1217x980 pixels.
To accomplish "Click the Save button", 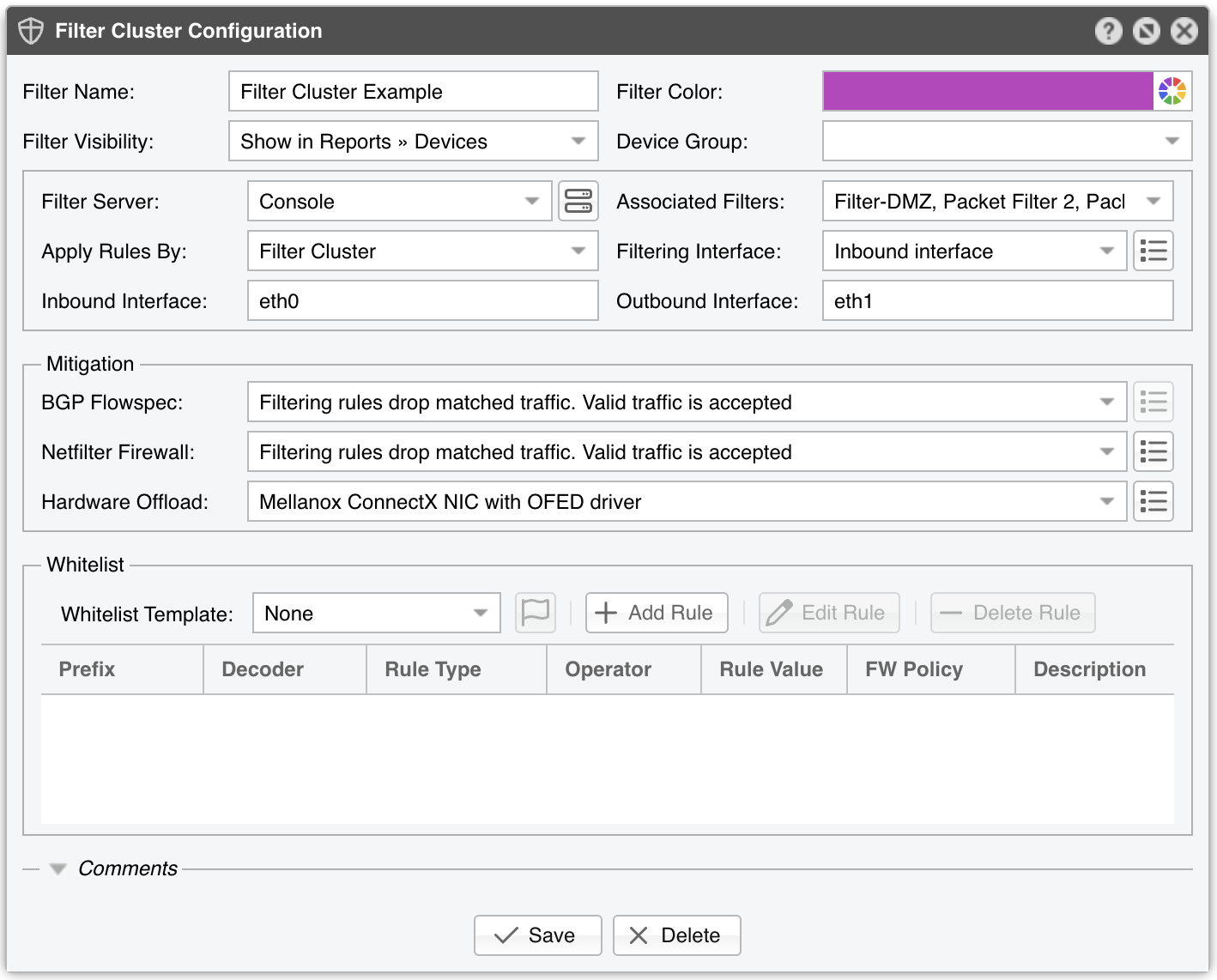I will pyautogui.click(x=538, y=935).
